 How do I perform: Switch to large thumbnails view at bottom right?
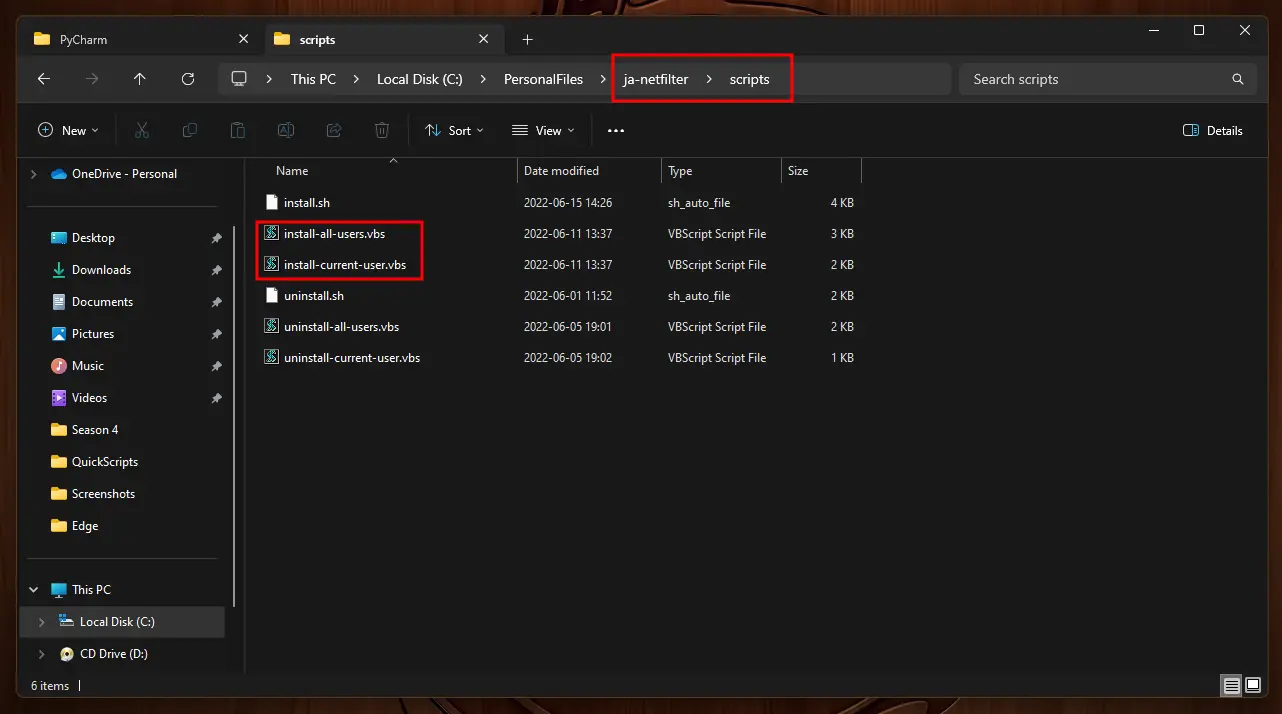(1251, 686)
